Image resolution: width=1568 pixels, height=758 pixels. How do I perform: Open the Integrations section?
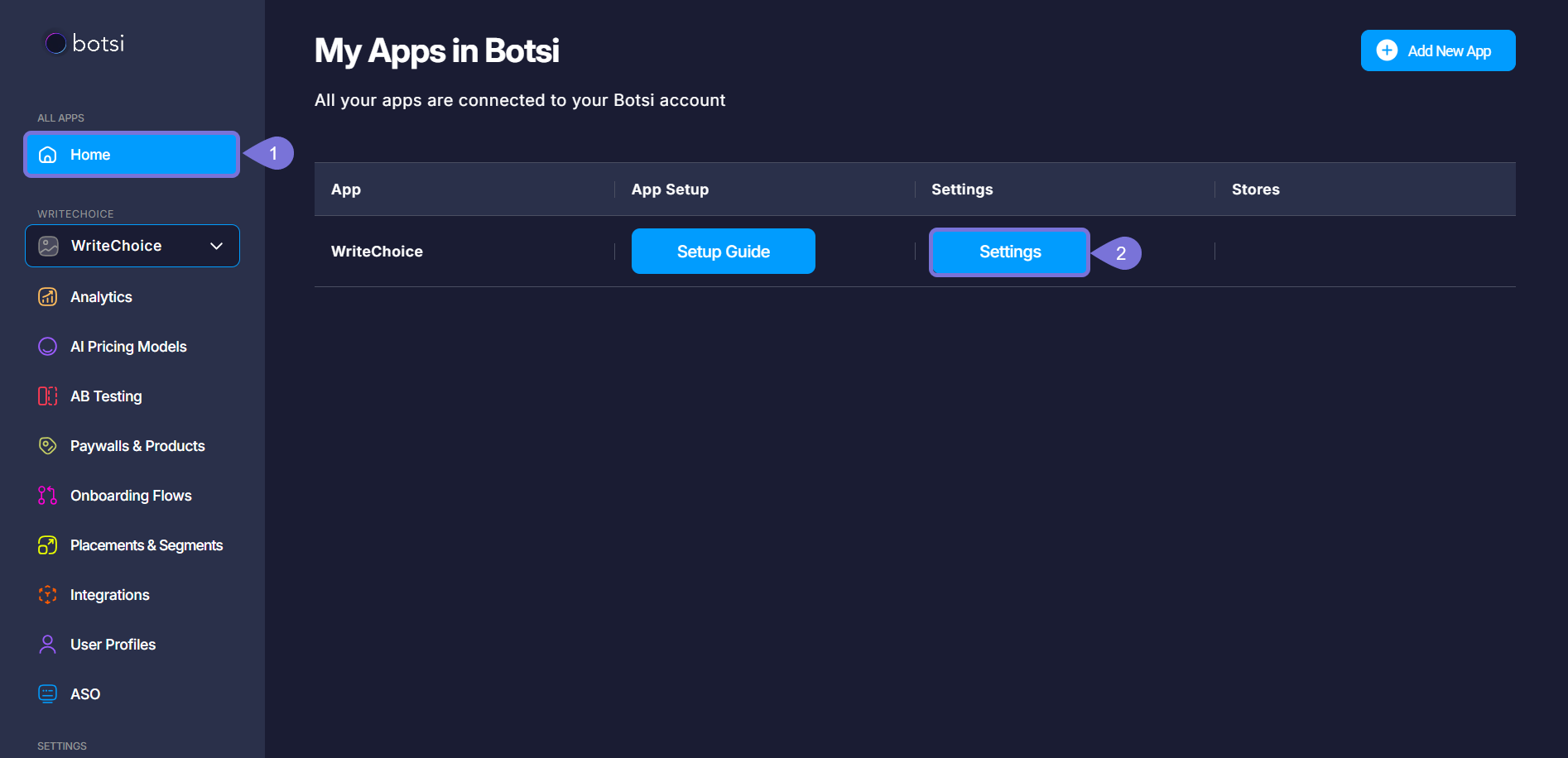[110, 594]
